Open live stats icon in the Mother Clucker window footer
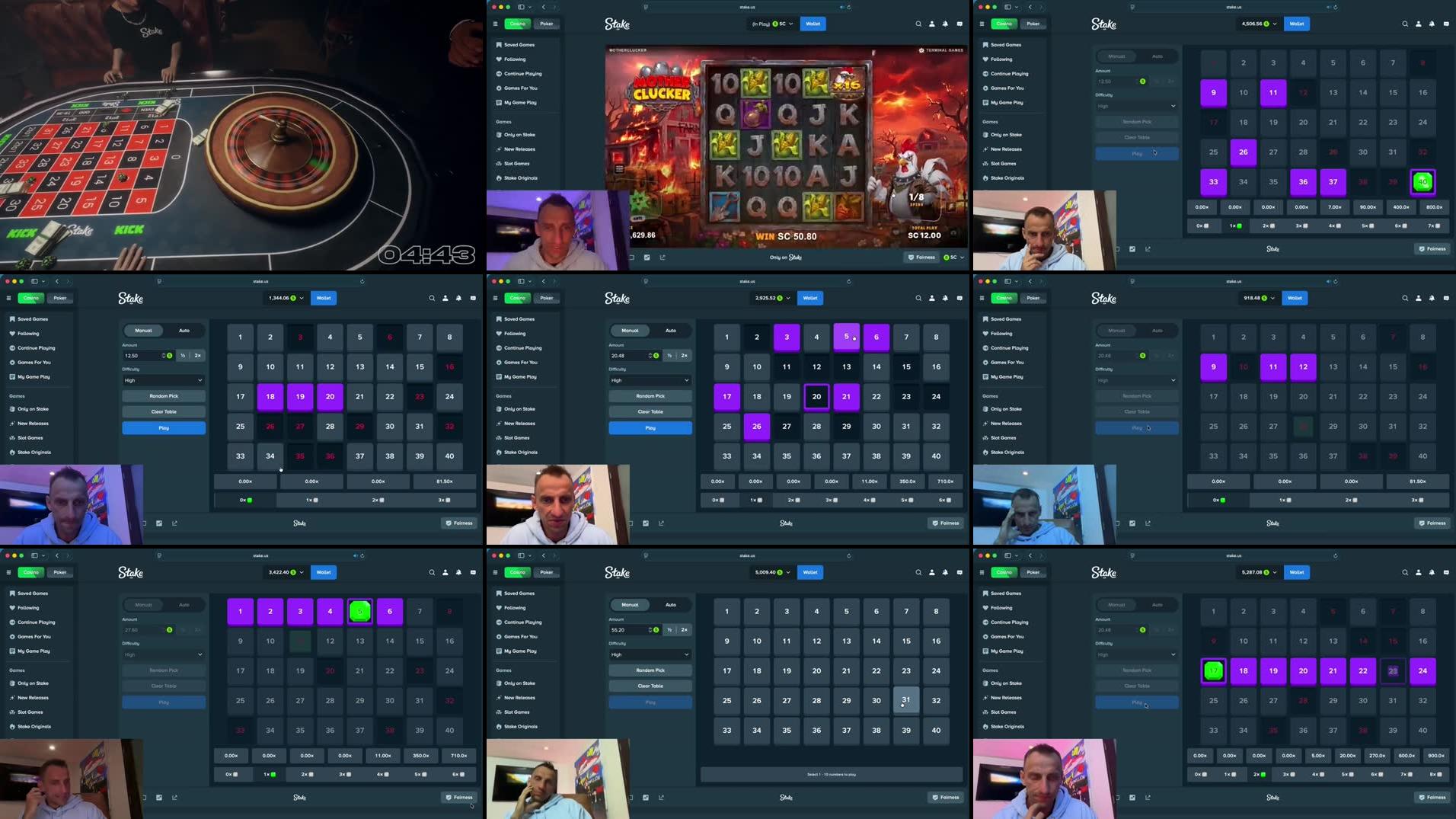This screenshot has width=1456, height=819. click(647, 258)
